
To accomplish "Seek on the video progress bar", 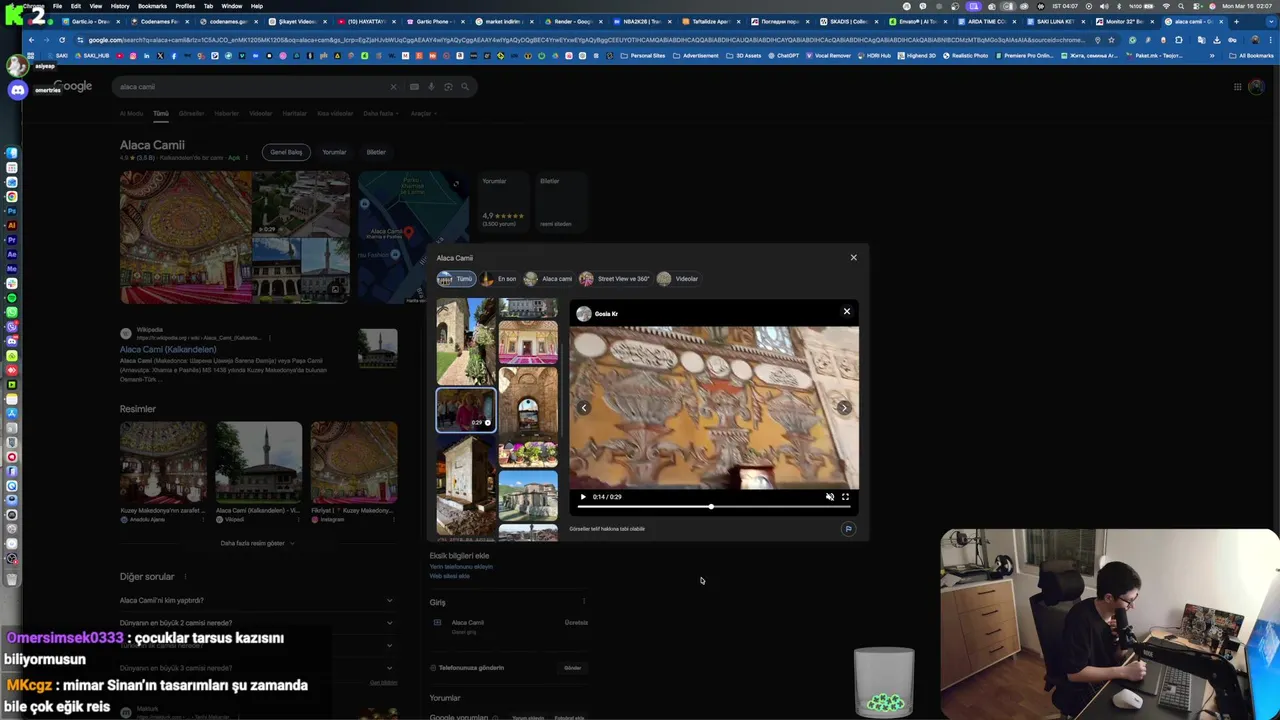I will click(713, 507).
